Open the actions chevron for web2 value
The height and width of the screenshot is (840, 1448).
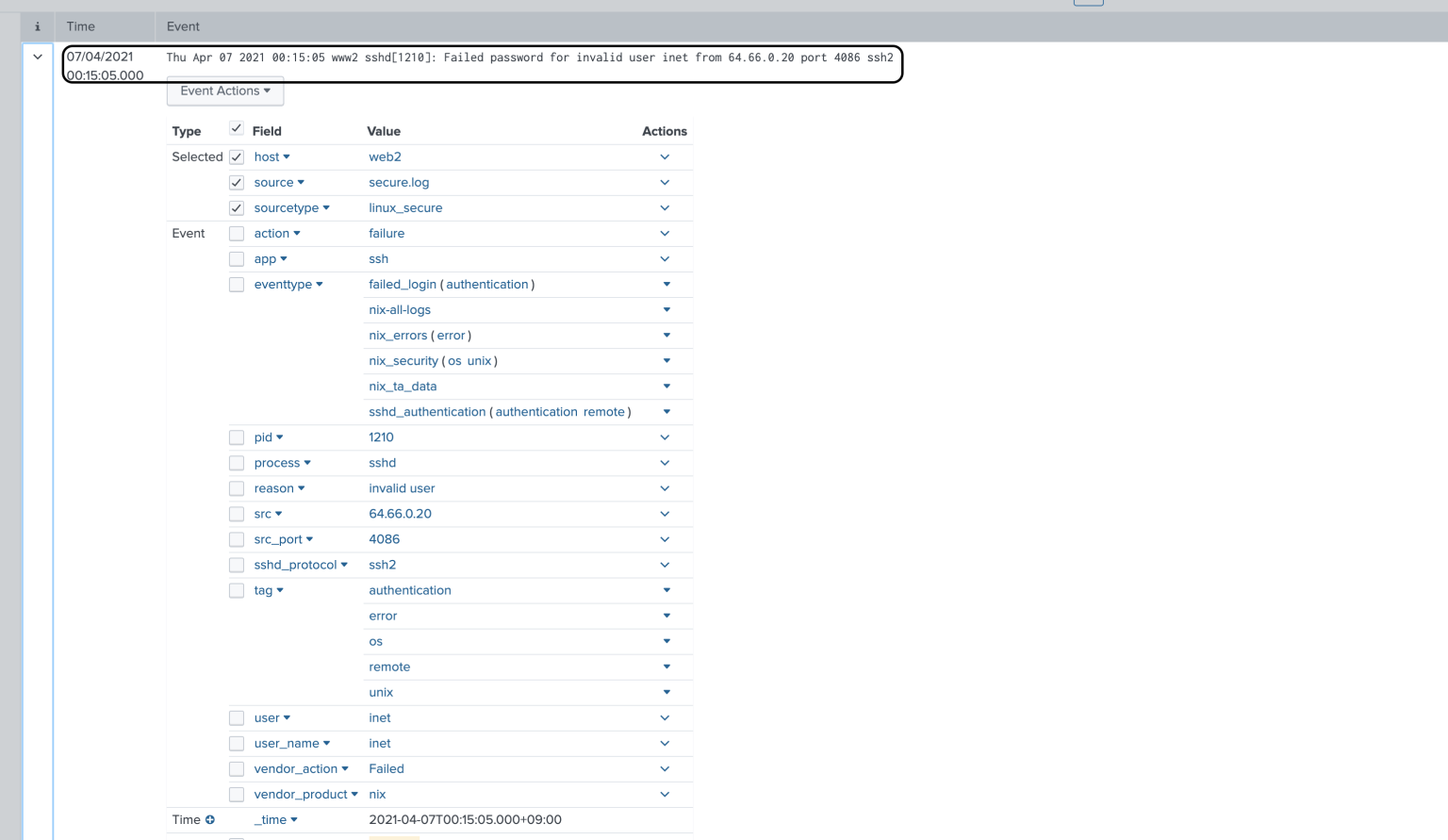coord(665,156)
